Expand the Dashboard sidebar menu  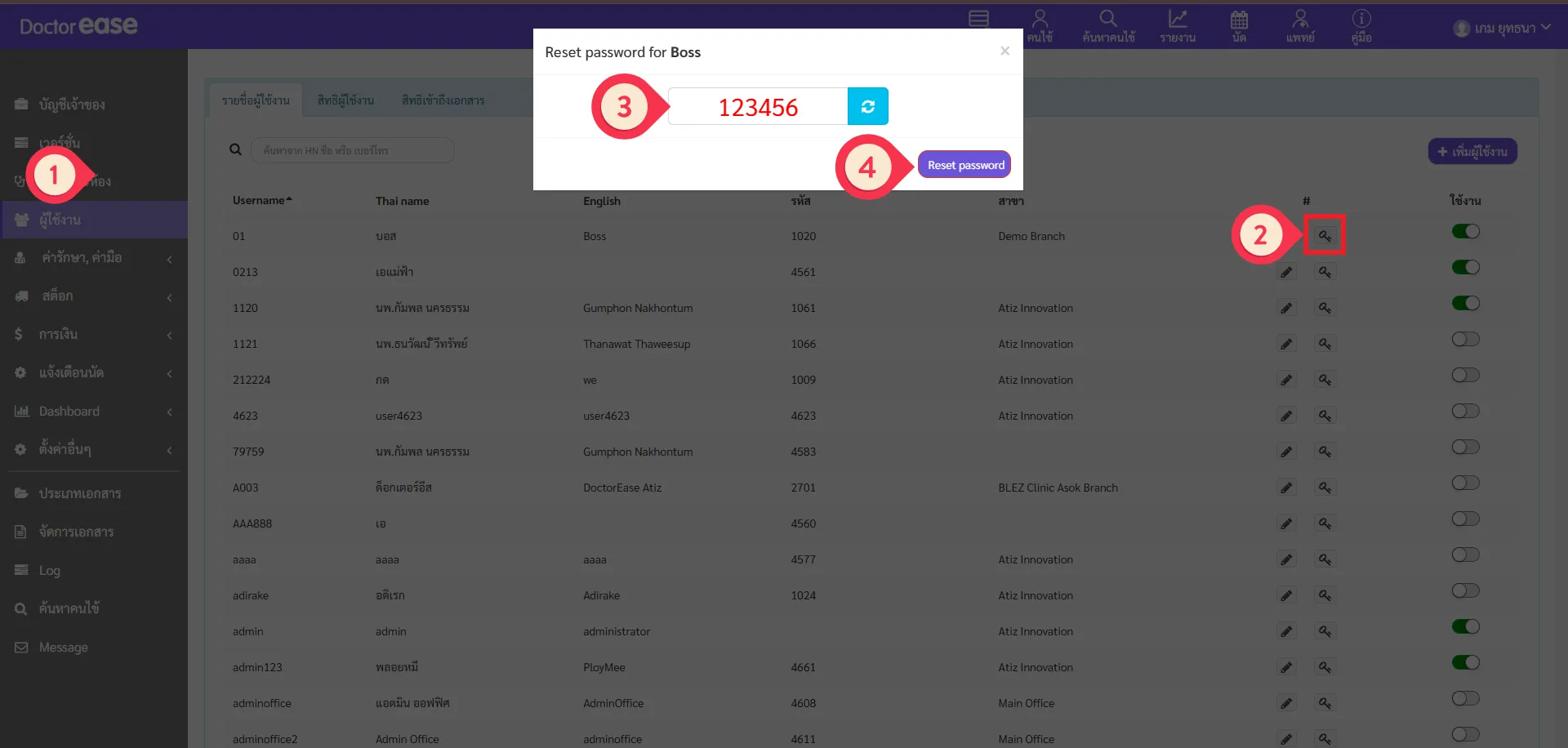pyautogui.click(x=94, y=412)
